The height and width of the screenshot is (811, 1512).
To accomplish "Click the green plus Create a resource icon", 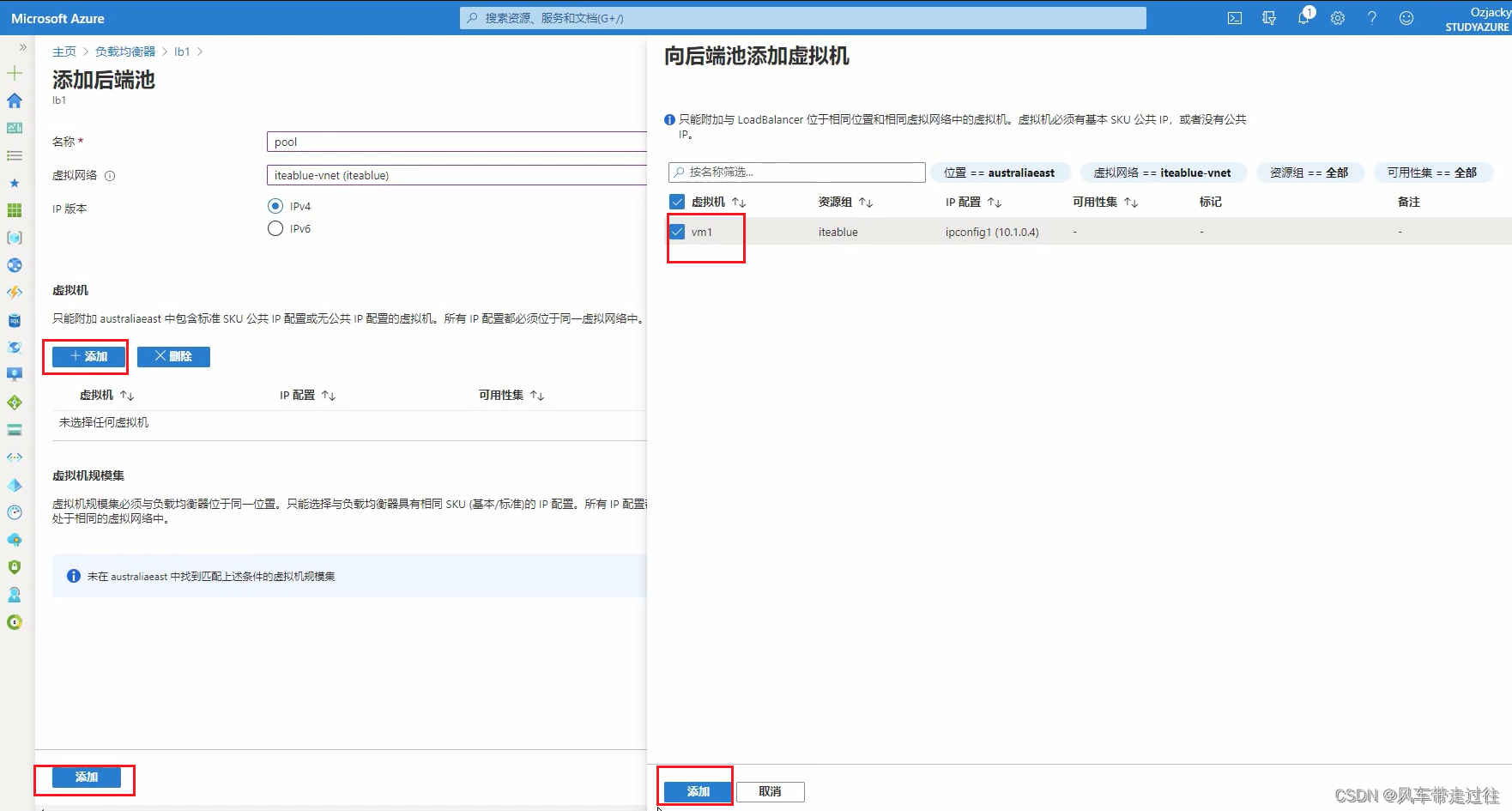I will 15,73.
